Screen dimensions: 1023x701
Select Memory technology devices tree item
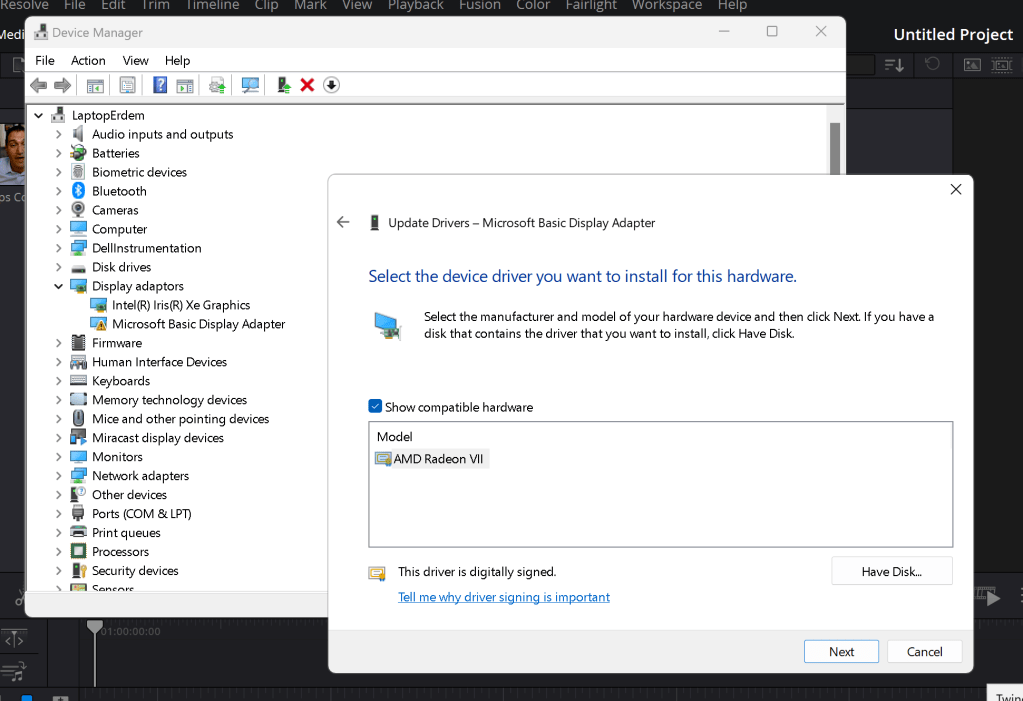click(x=170, y=399)
